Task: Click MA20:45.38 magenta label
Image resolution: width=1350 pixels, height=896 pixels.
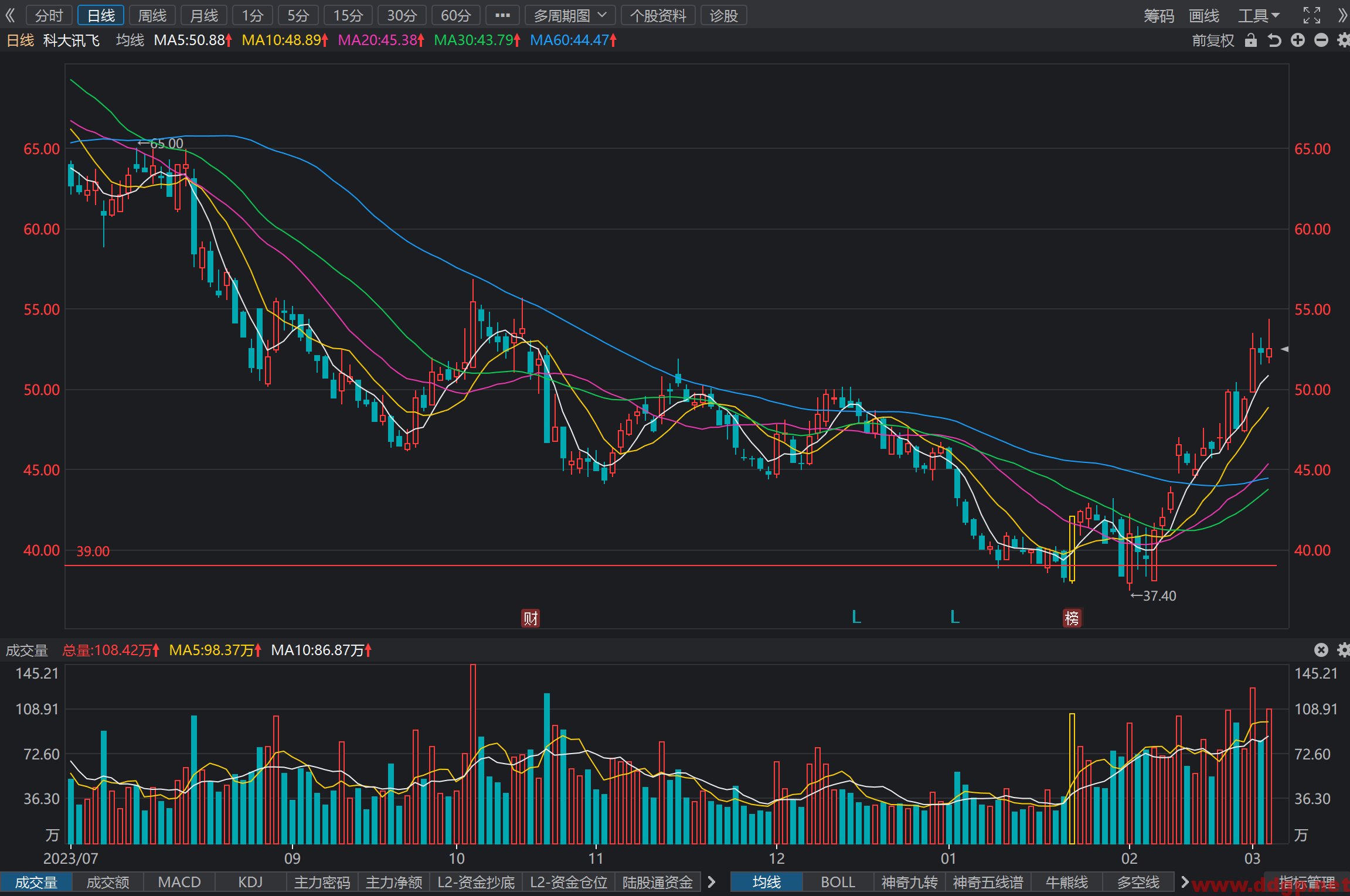Action: 381,40
